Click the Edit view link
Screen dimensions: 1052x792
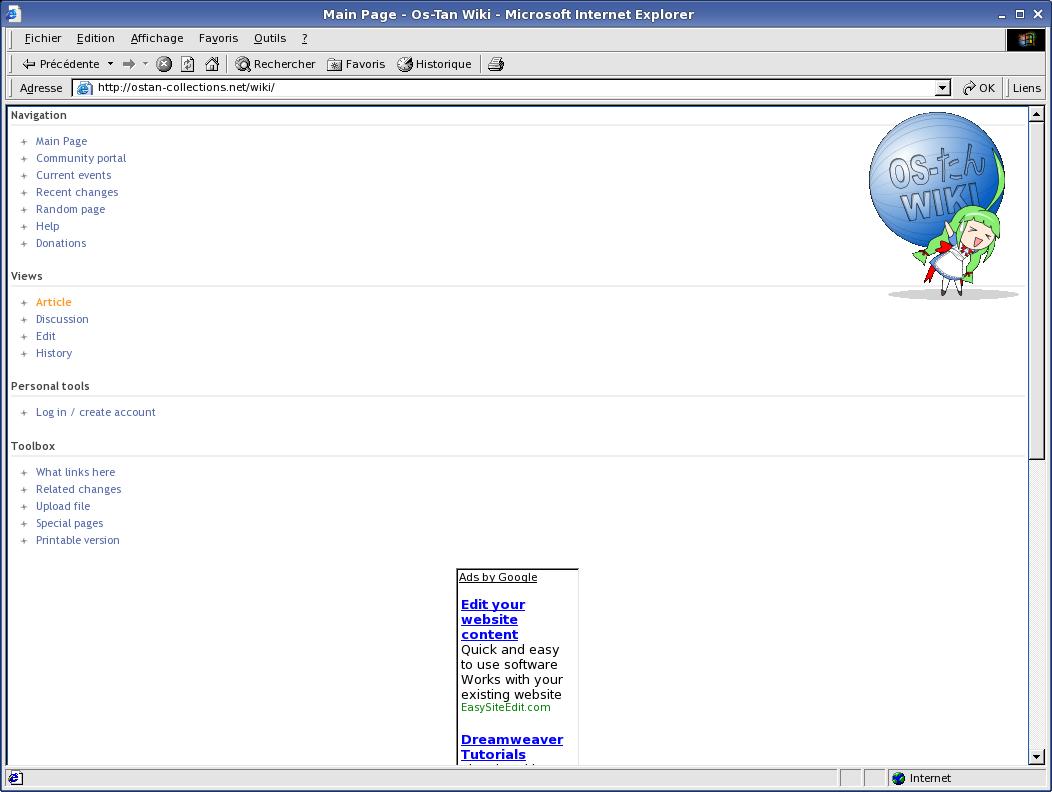(x=45, y=336)
